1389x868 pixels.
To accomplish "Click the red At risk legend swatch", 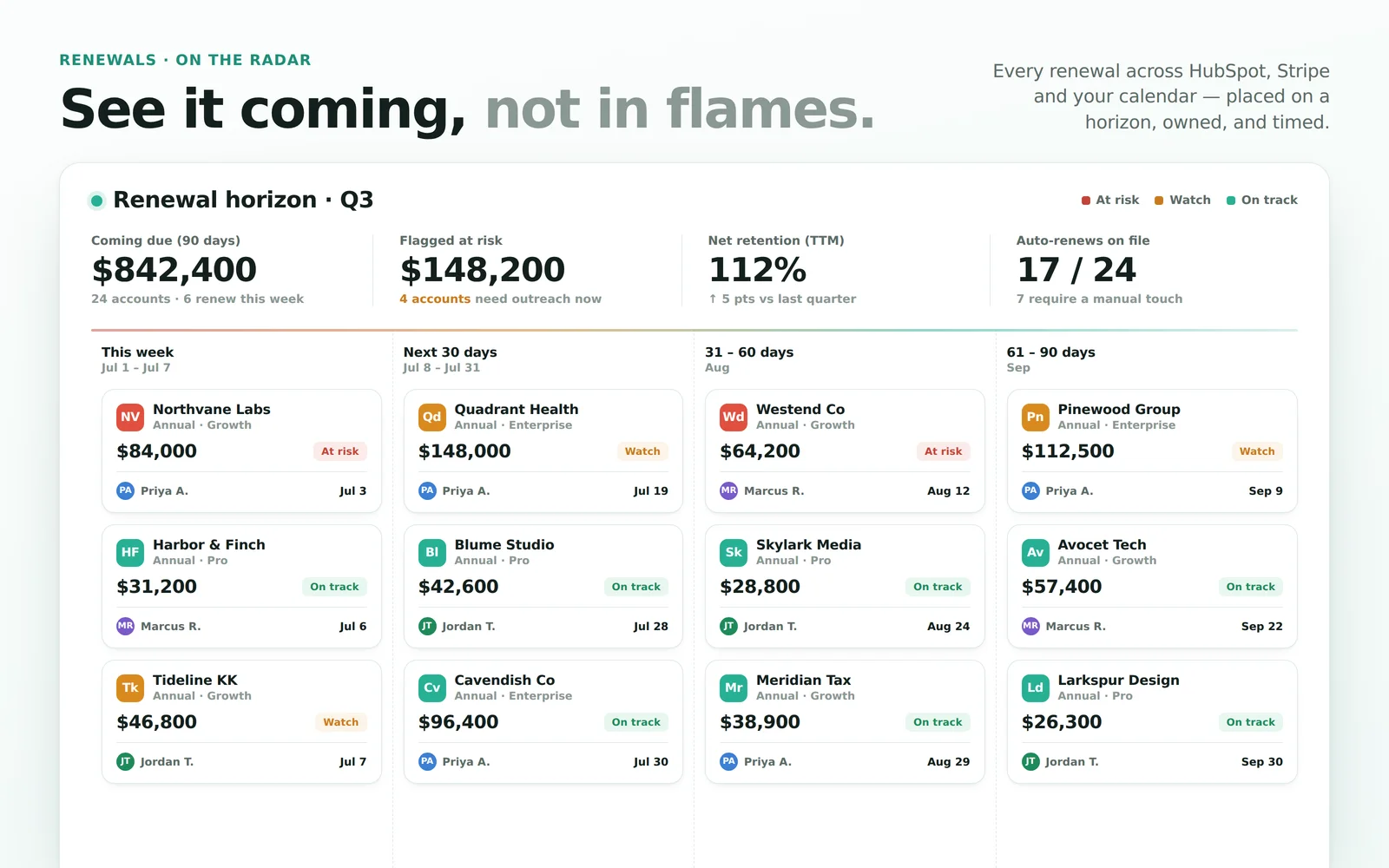I will tap(1086, 201).
